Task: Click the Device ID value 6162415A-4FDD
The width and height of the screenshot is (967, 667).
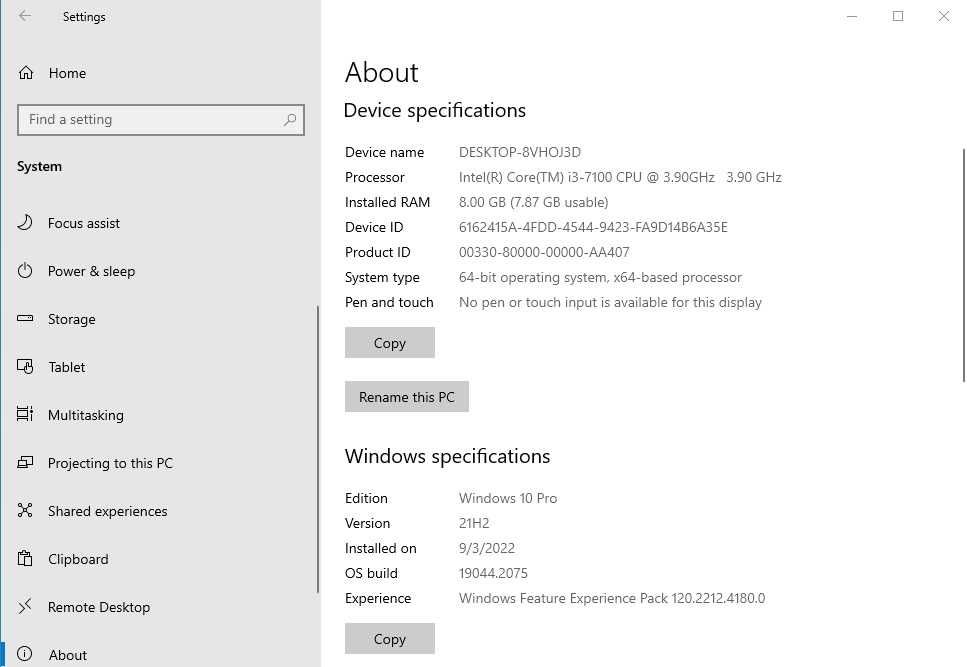Action: [x=593, y=227]
